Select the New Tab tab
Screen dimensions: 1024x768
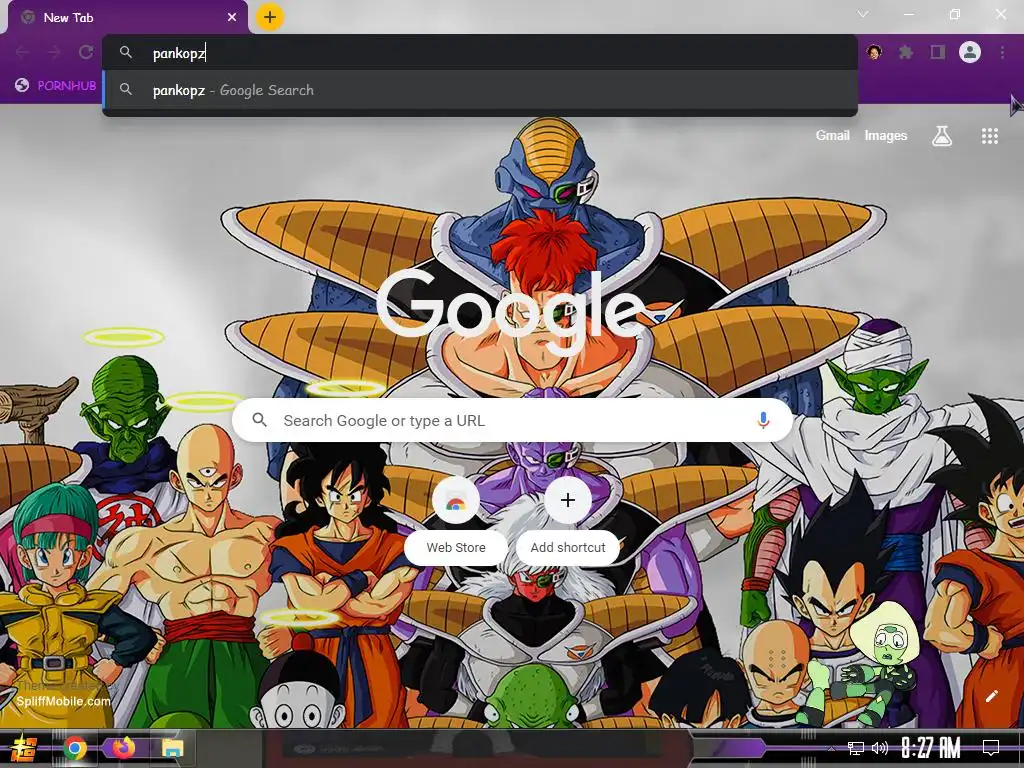pos(127,18)
